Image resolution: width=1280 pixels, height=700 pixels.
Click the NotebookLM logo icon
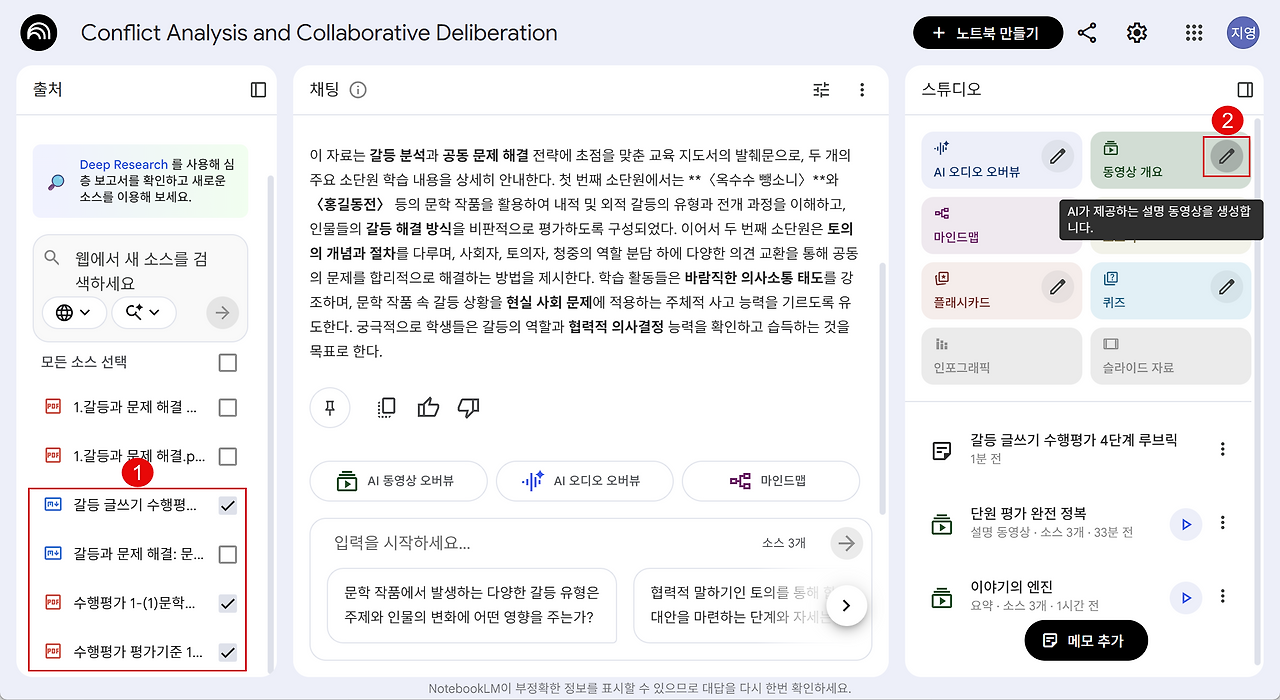tap(39, 33)
